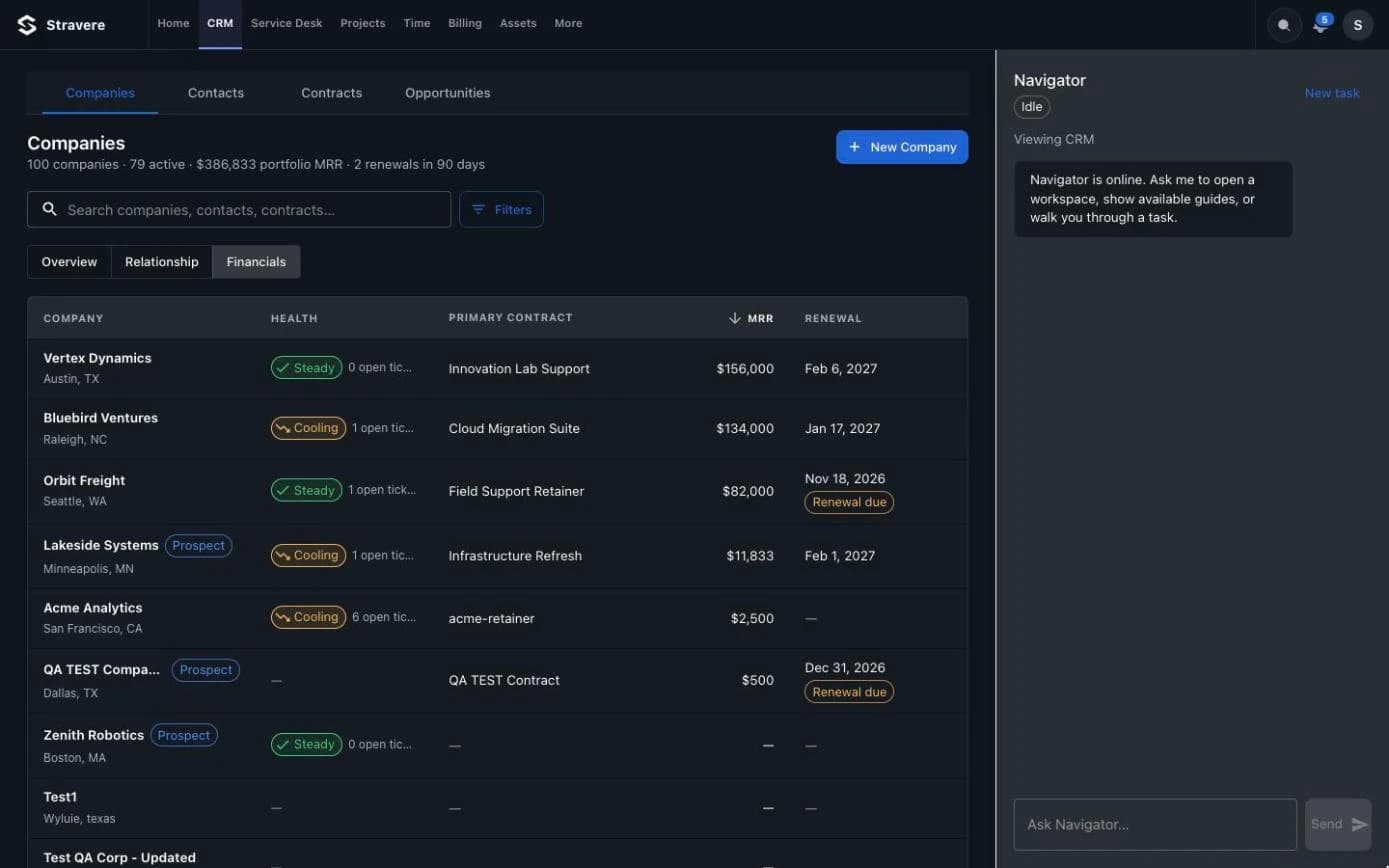This screenshot has height=868, width=1389.
Task: Focus the Ask Navigator input field
Action: point(1155,824)
